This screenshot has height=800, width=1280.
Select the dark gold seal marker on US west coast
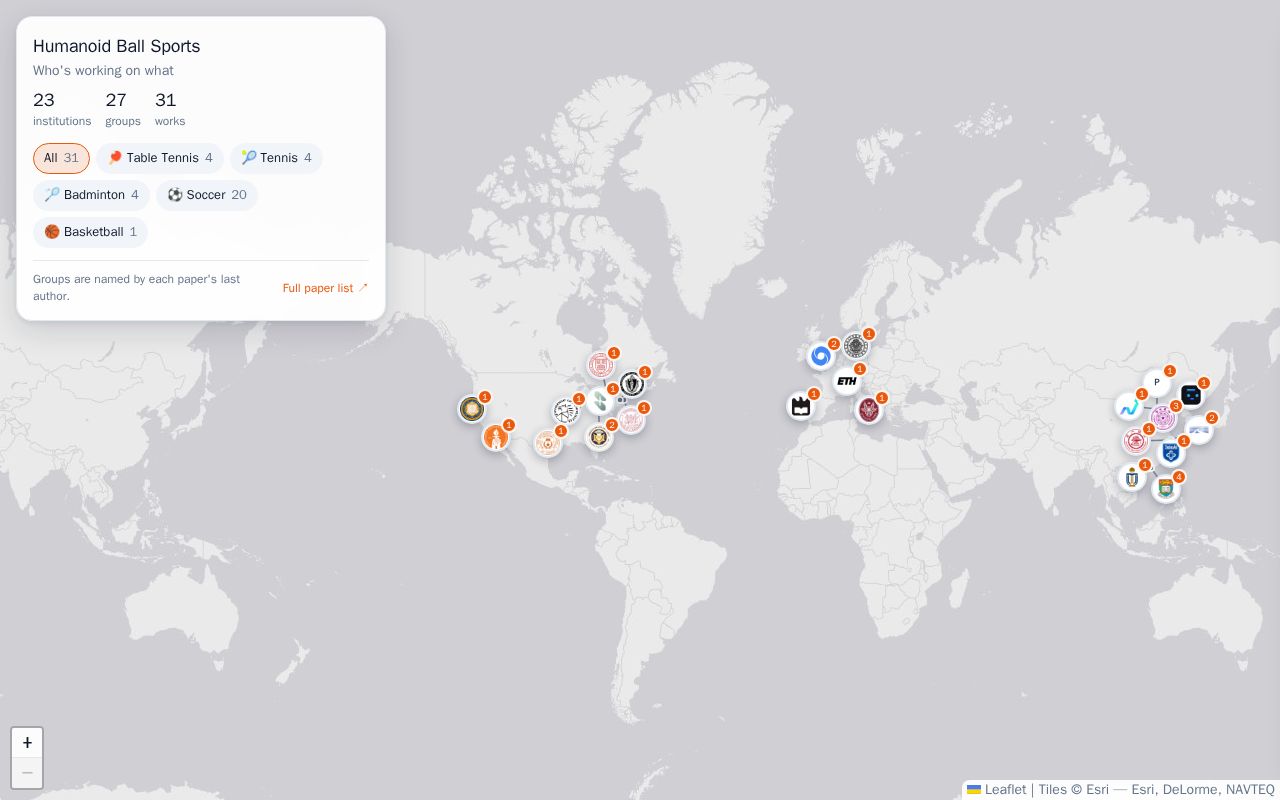tap(472, 409)
